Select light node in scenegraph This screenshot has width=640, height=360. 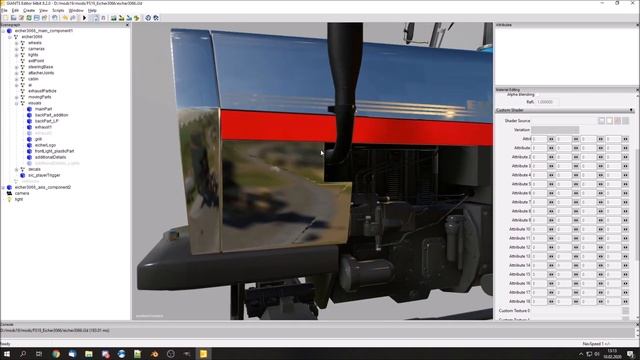19,199
